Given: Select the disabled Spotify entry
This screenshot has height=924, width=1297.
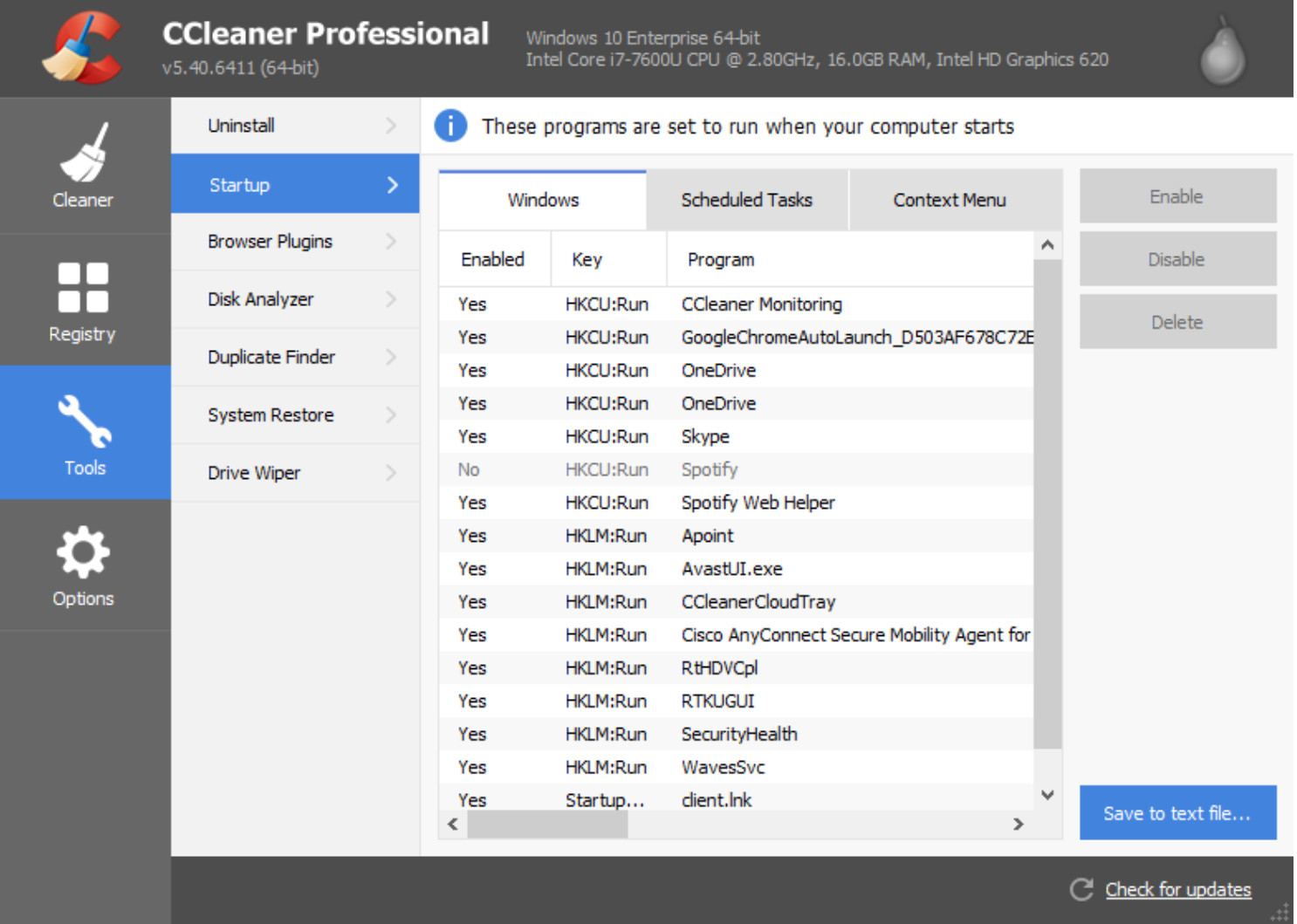Looking at the screenshot, I should pyautogui.click(x=737, y=469).
